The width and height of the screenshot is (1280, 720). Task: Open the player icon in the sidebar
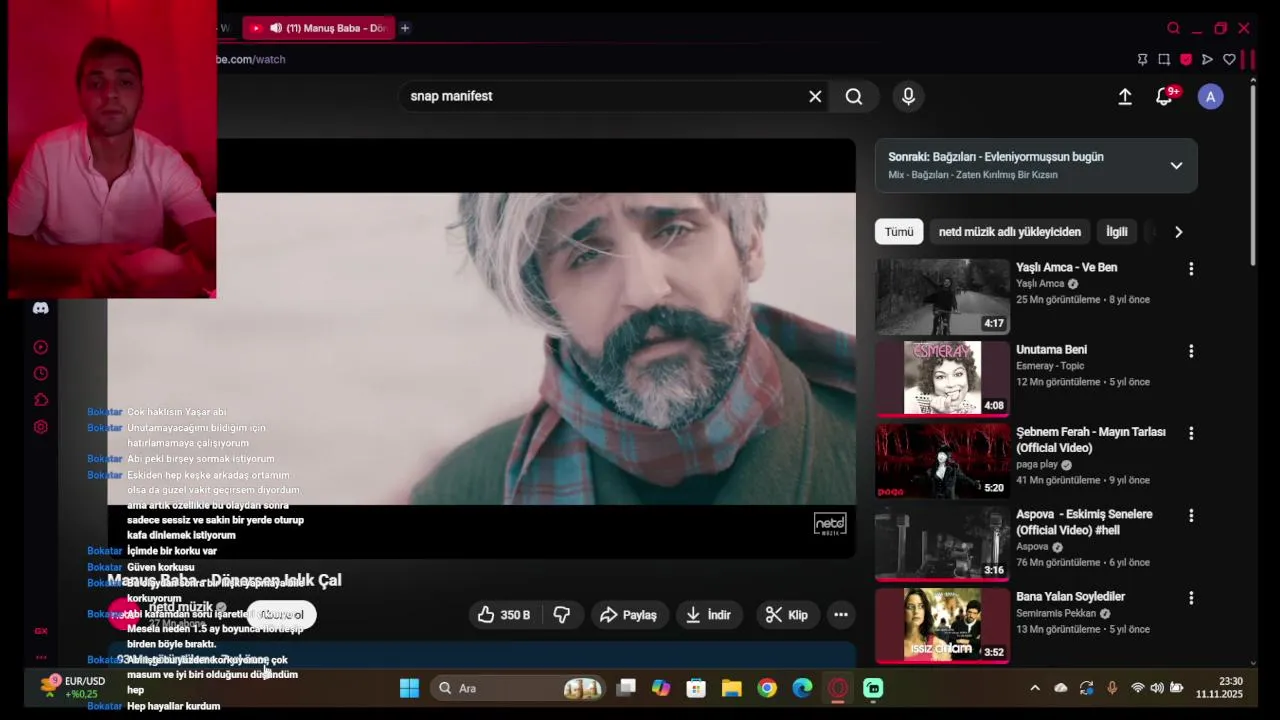point(41,347)
